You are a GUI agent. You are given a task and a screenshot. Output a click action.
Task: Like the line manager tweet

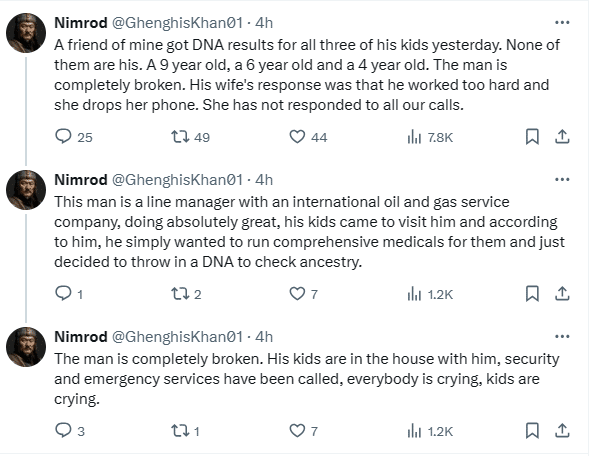pyautogui.click(x=297, y=294)
